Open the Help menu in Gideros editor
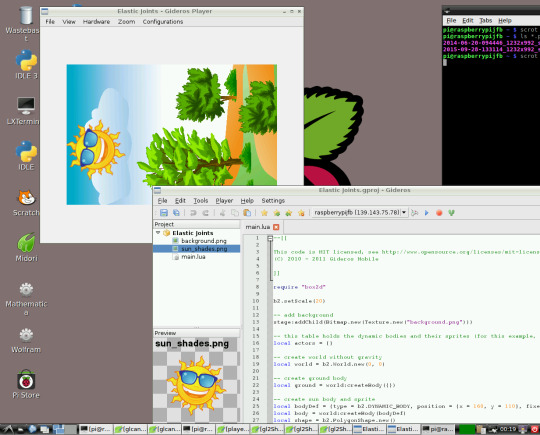The height and width of the screenshot is (435, 540). pos(247,200)
